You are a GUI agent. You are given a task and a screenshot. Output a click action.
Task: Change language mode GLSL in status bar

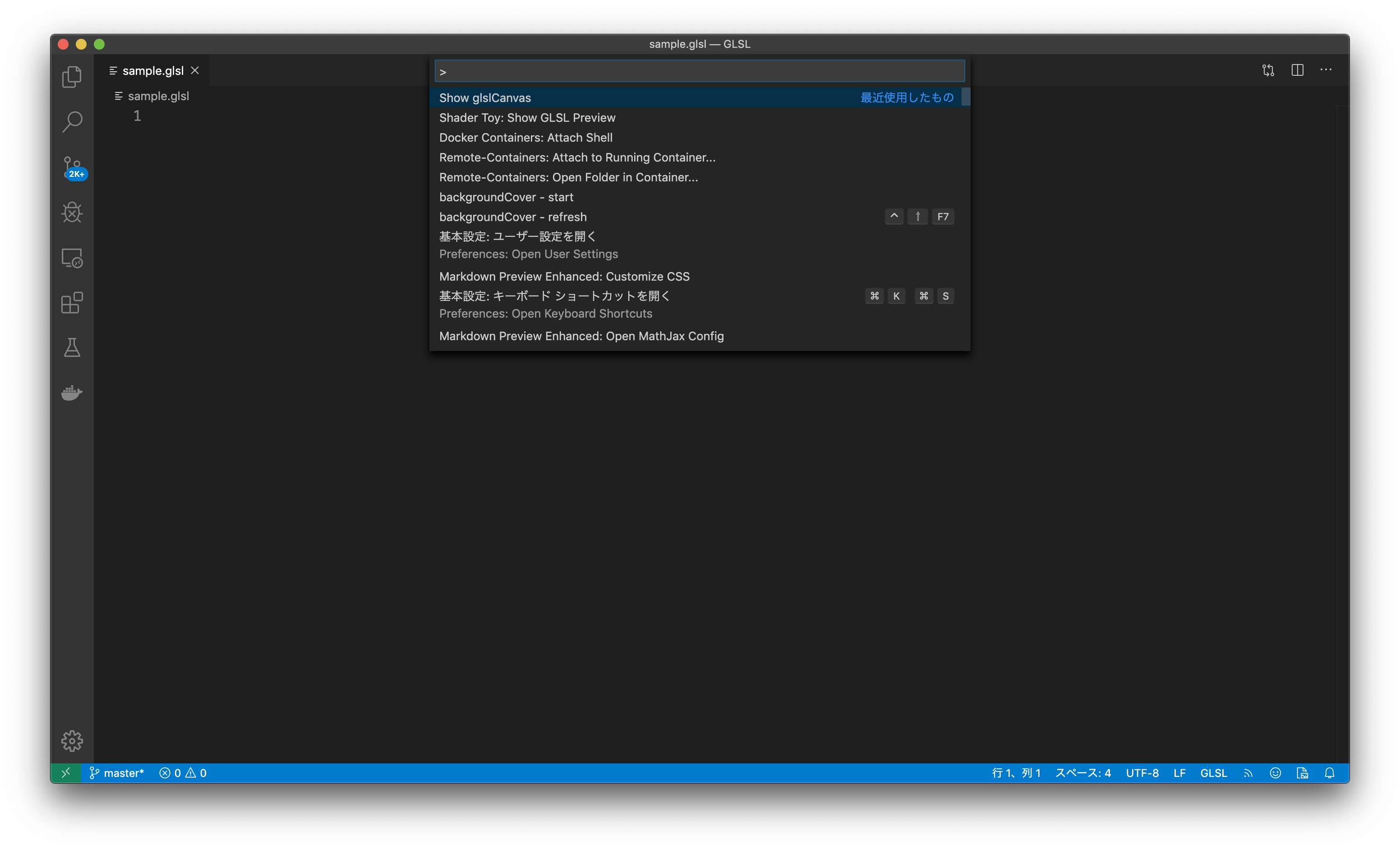(x=1214, y=773)
